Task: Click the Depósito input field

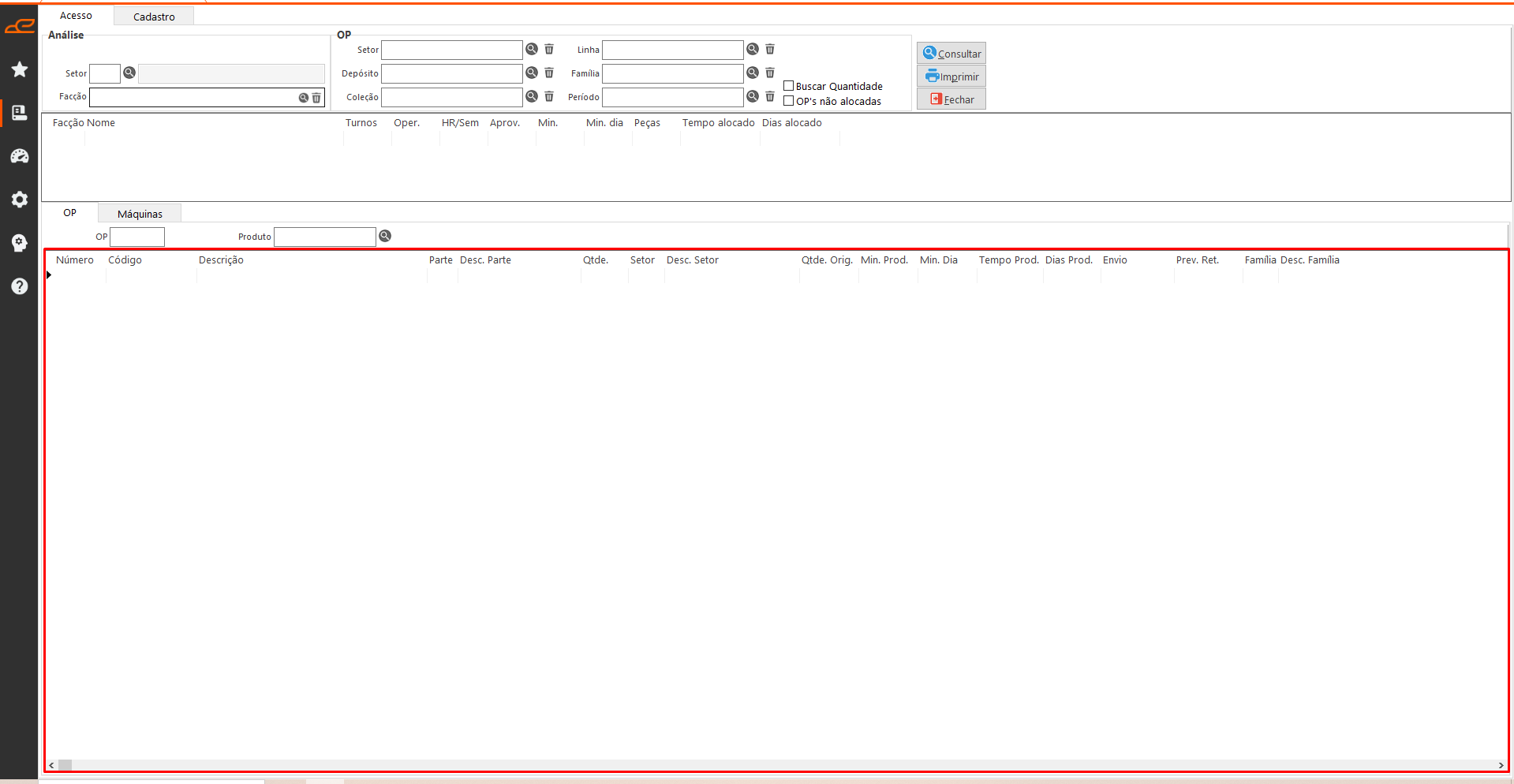Action: click(451, 73)
